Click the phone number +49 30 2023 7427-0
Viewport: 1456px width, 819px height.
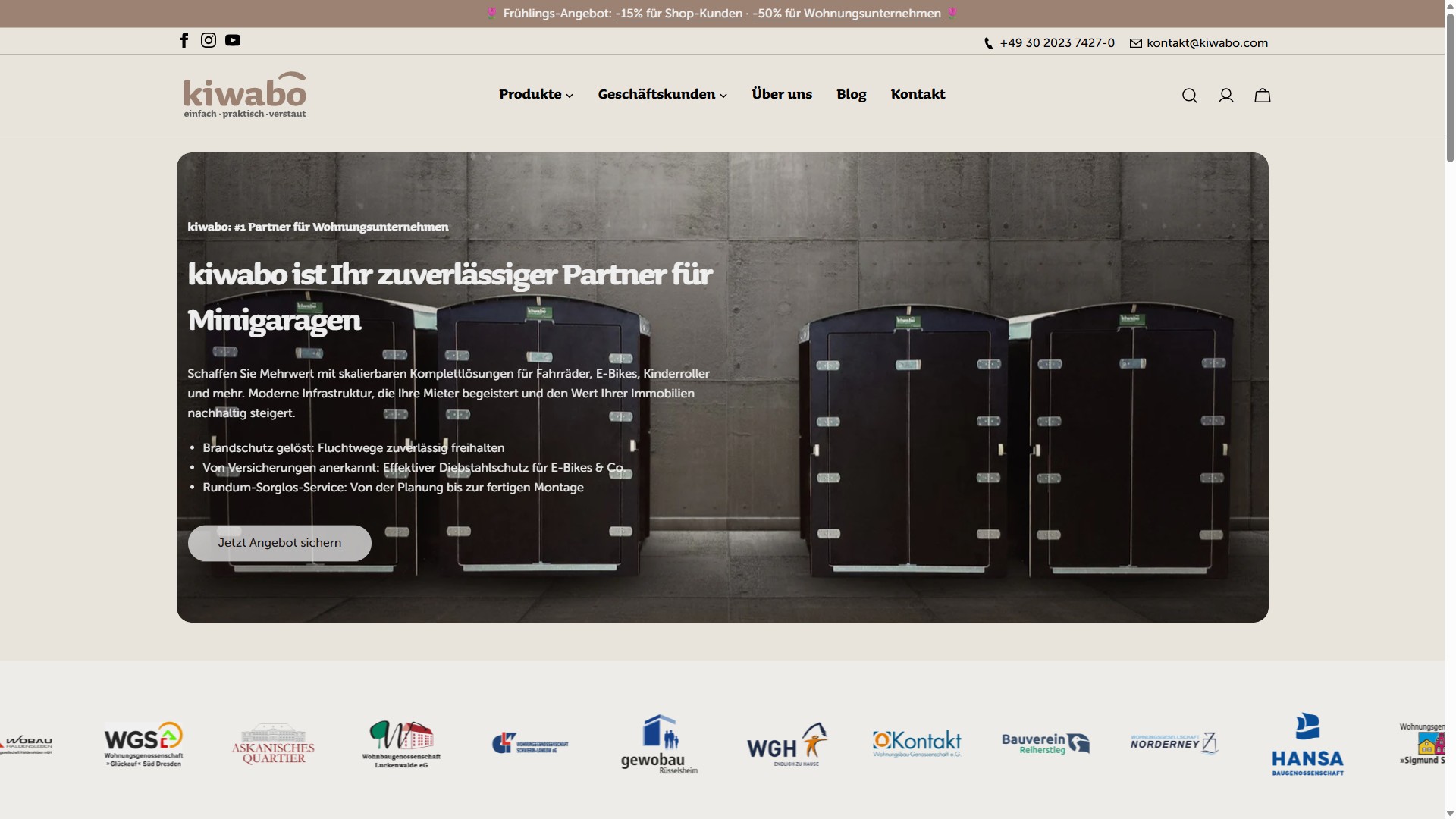(x=1056, y=43)
